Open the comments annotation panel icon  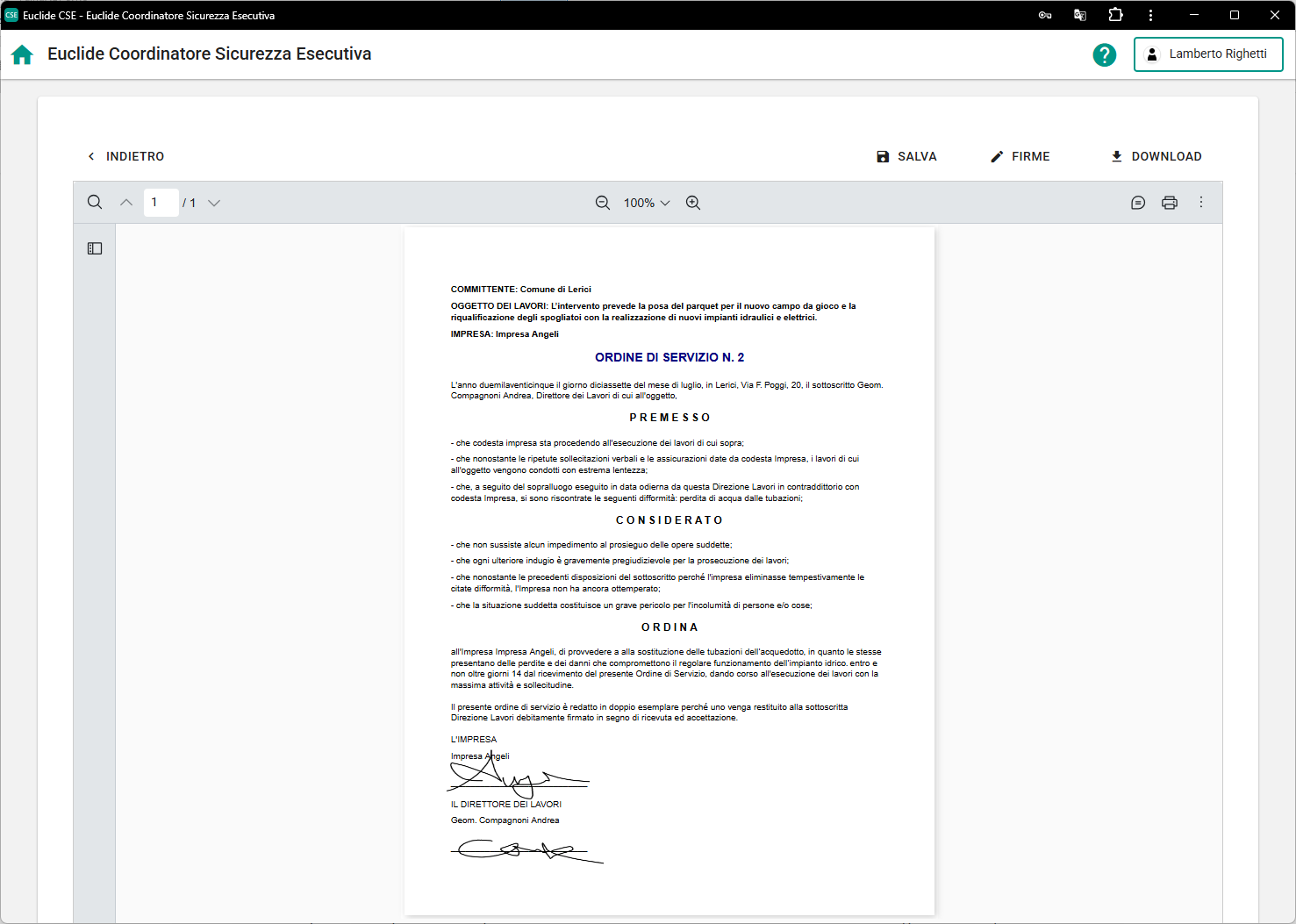coord(1138,203)
